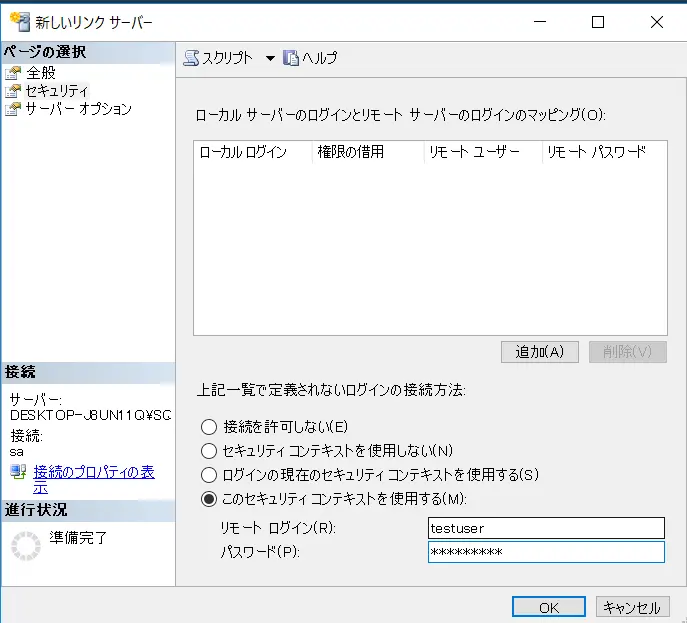Select セキュリティ コンテキストを使用しない radio button
687x623 pixels.
(209, 451)
